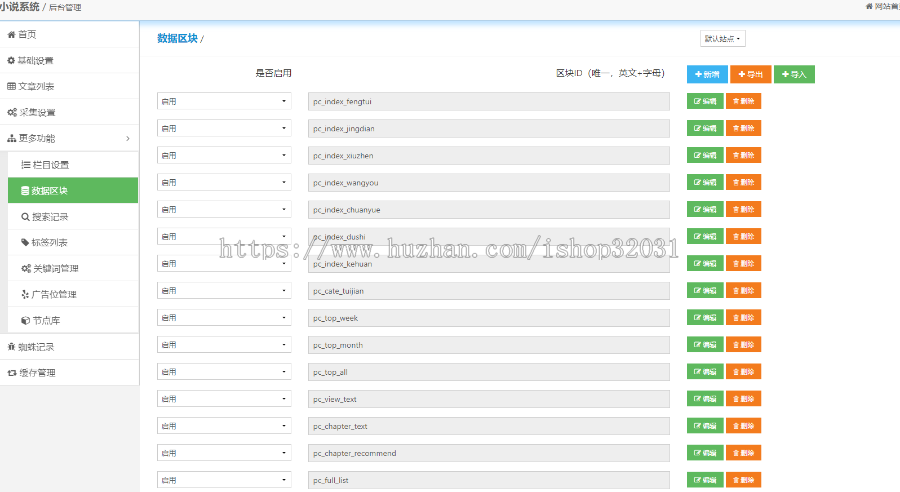Viewport: 900px width, 492px height.
Task: Open 缓存管理 in the sidebar
Action: [x=69, y=373]
